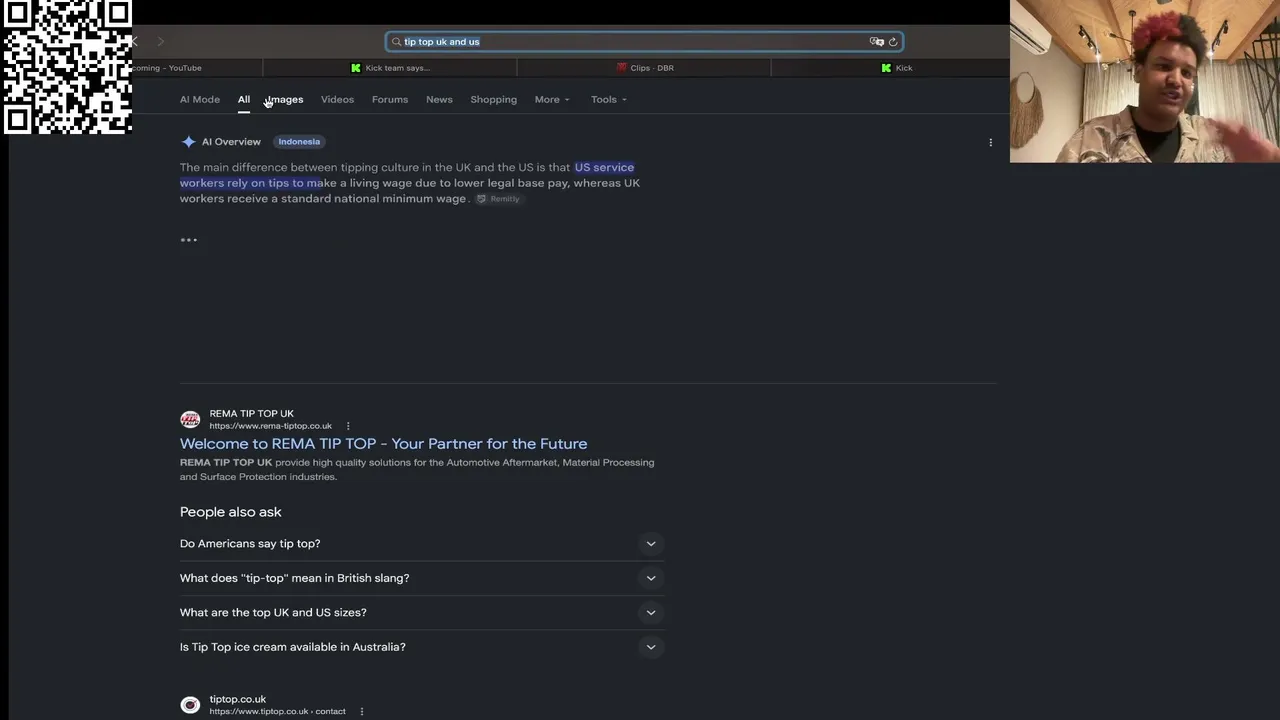Switch to Shopping results
1280x720 pixels.
pyautogui.click(x=494, y=100)
